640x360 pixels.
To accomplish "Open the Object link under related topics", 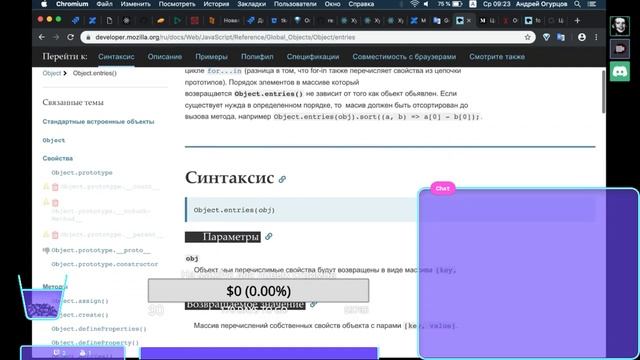I will pos(53,140).
